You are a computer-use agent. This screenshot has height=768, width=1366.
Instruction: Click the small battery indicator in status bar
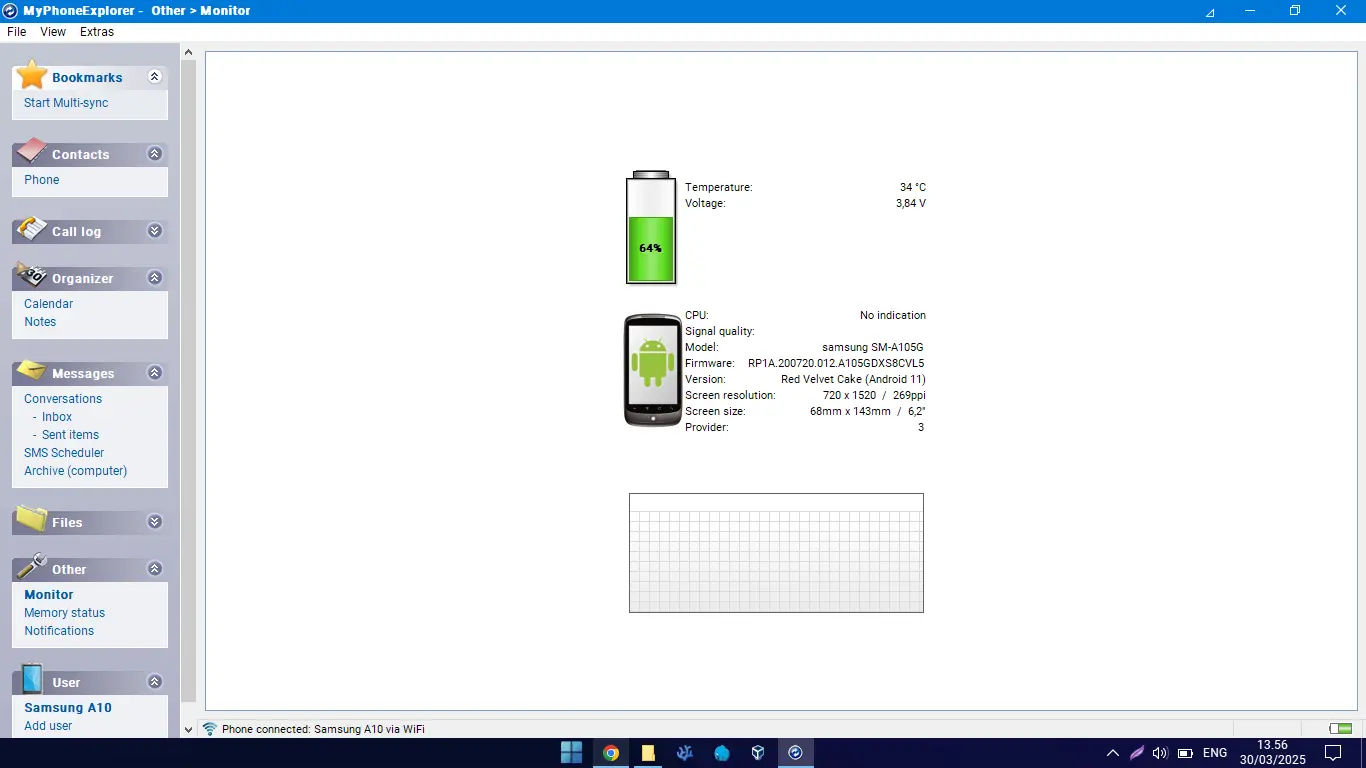1340,729
